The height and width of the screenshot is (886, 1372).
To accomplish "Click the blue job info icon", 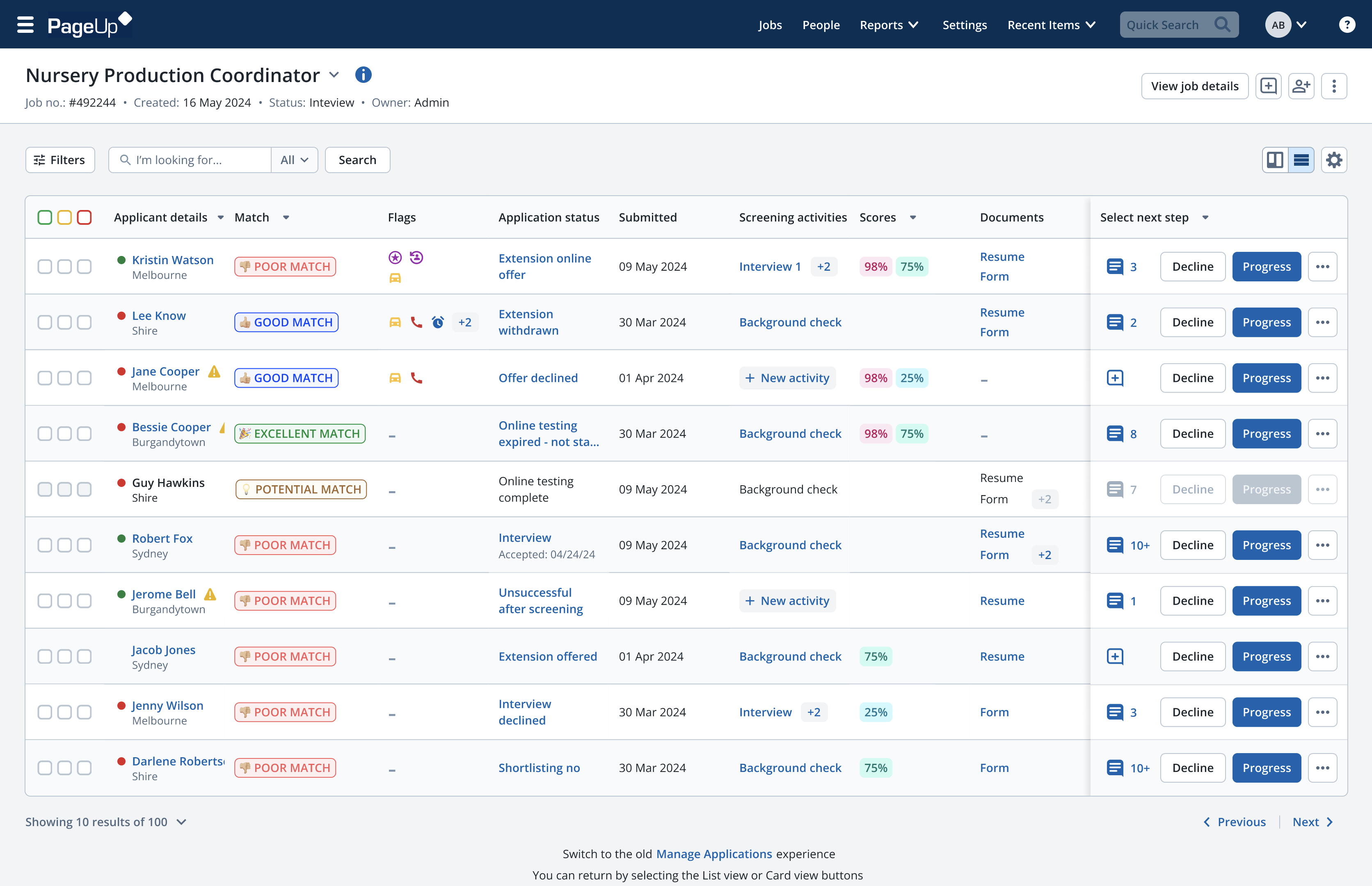I will [x=363, y=75].
